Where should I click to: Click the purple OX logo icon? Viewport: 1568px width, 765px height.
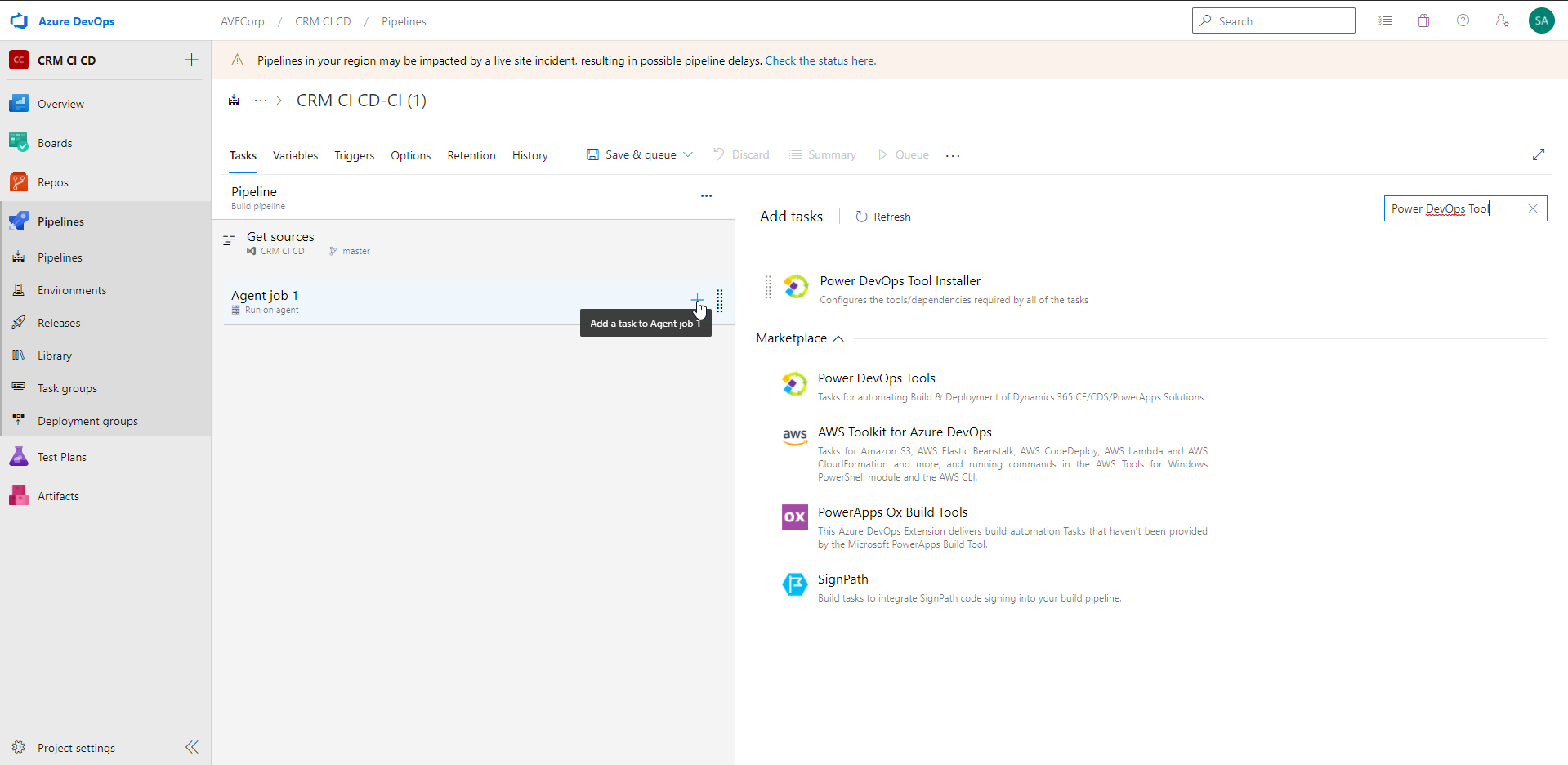click(794, 517)
